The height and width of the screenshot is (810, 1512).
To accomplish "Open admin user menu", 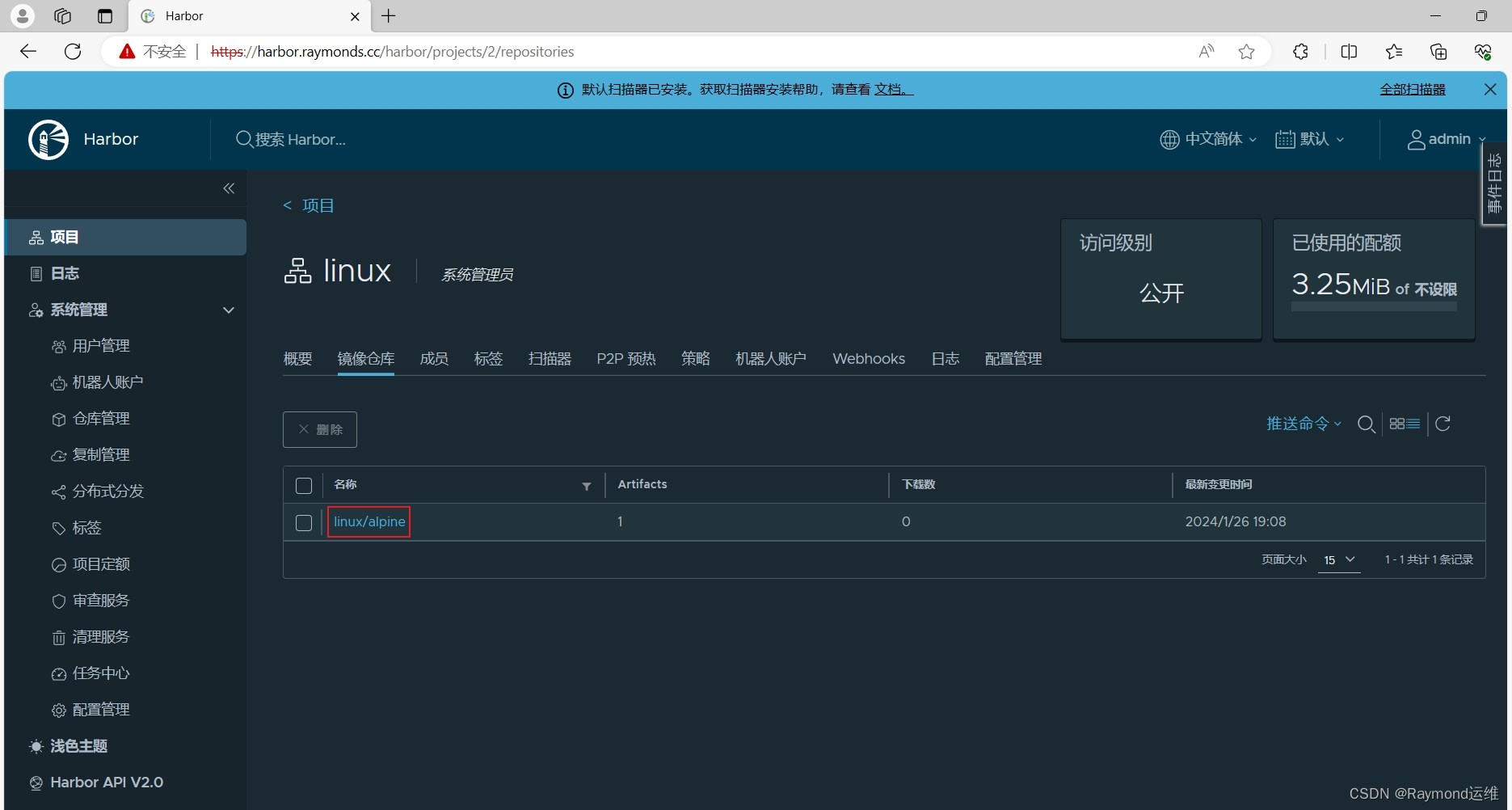I will (1447, 139).
